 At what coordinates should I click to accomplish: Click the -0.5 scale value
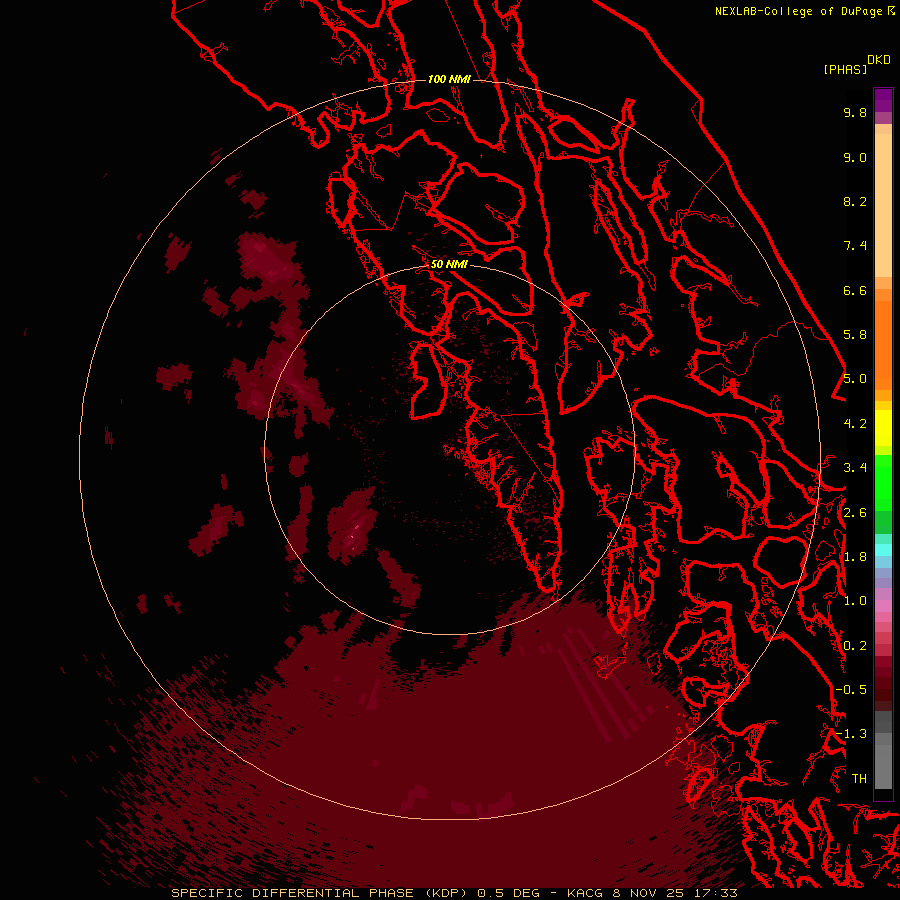(851, 690)
